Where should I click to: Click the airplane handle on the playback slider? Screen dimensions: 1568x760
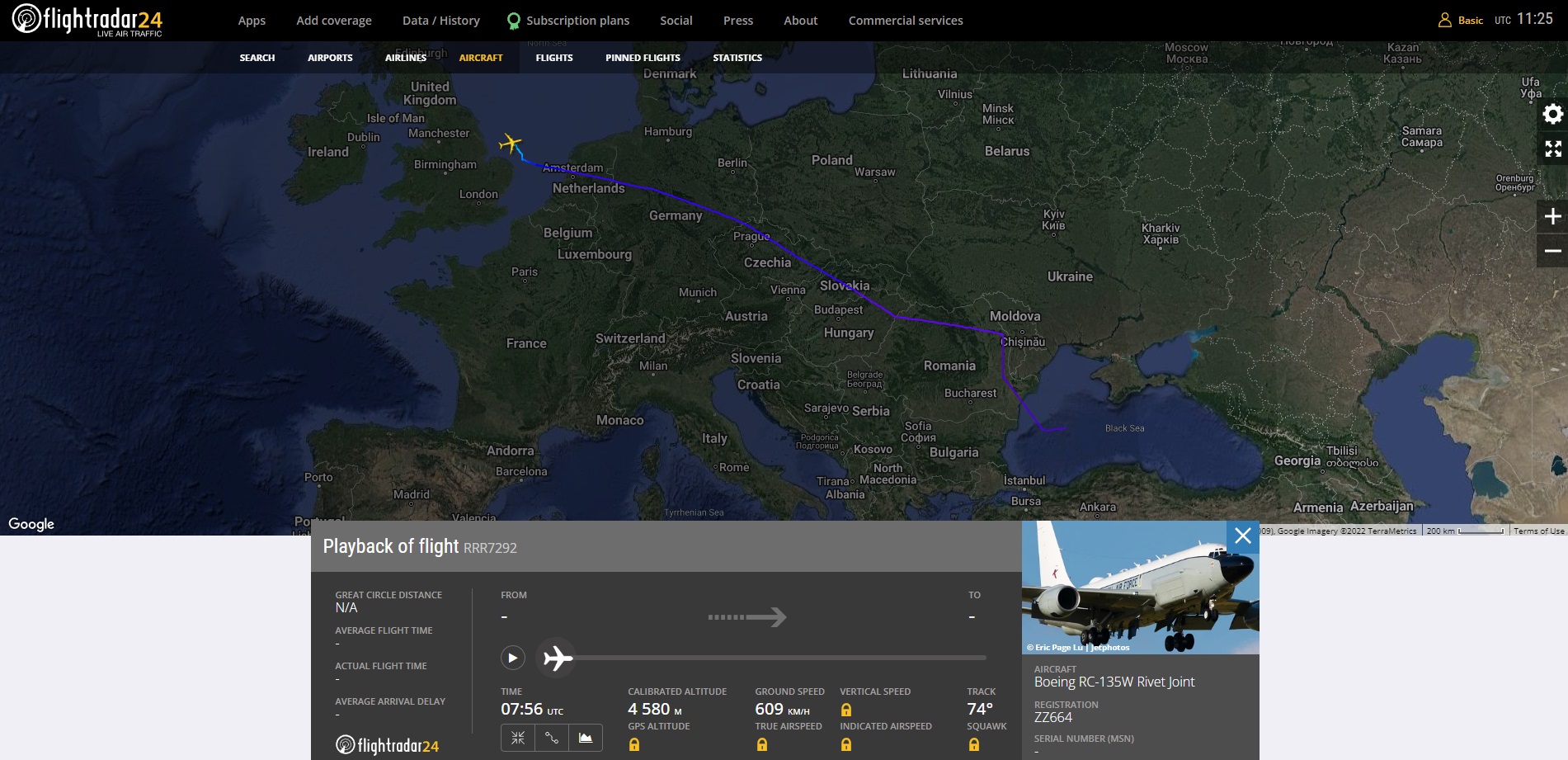(x=558, y=658)
